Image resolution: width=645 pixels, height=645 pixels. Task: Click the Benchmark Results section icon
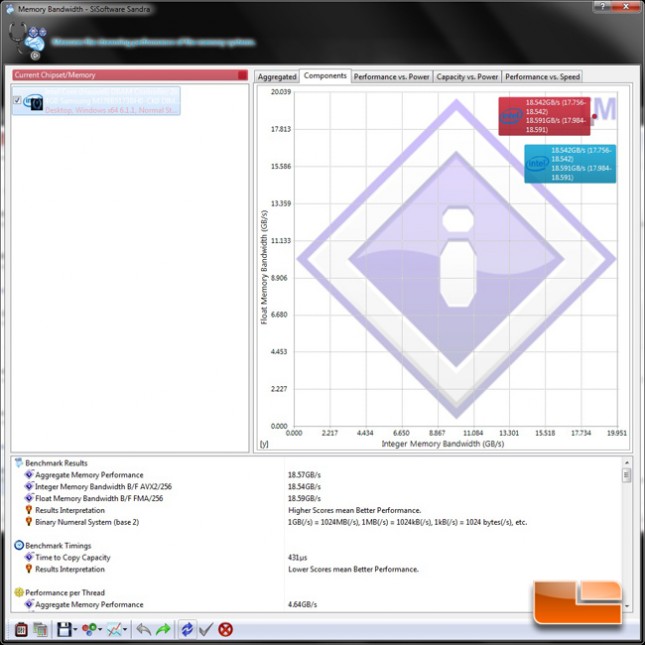[x=19, y=463]
